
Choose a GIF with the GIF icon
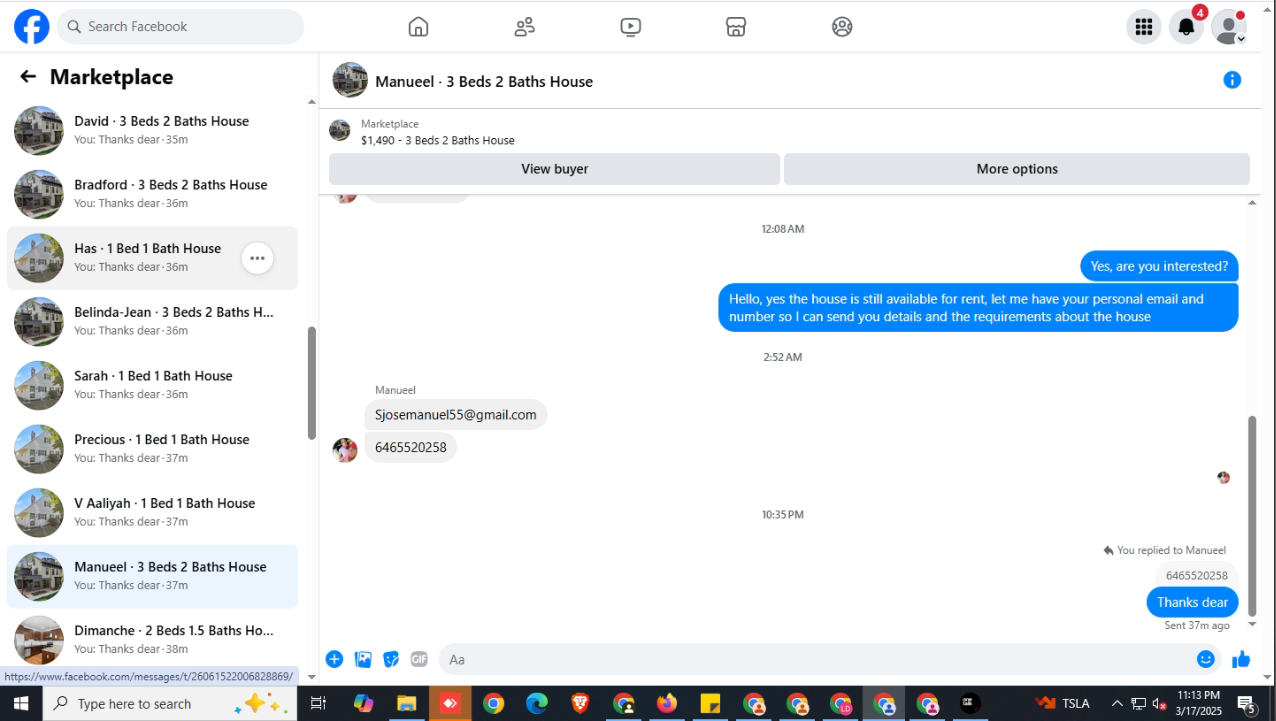point(419,659)
